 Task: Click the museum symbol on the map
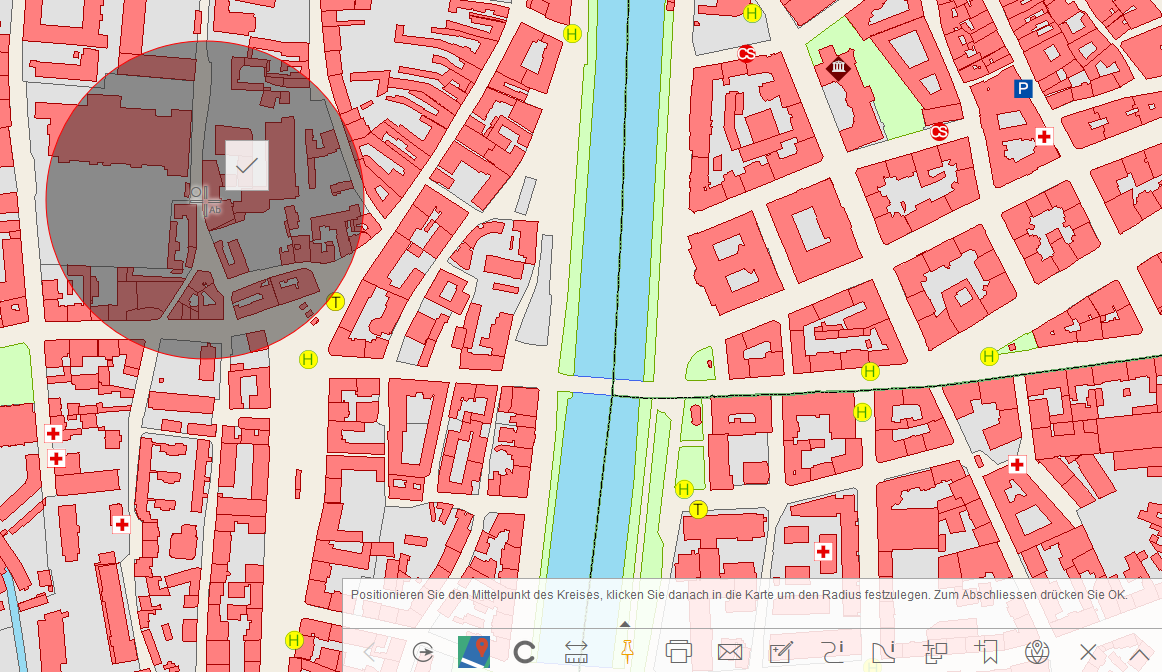tap(838, 70)
